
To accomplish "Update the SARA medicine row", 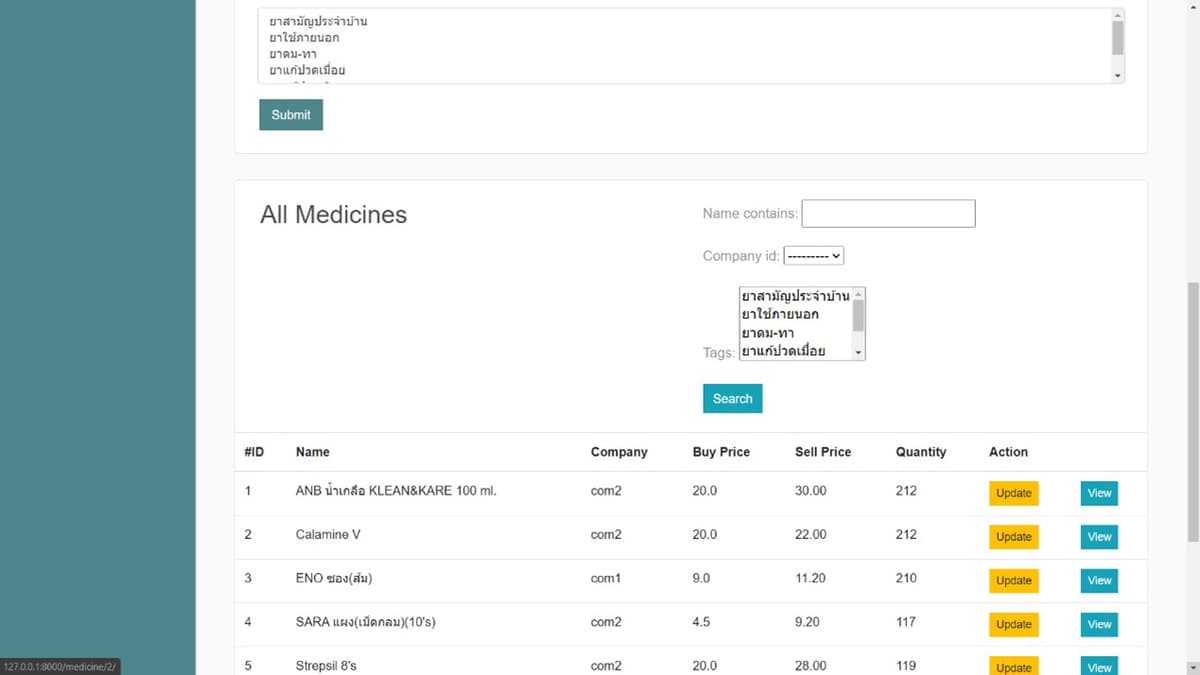I will pos(1014,624).
